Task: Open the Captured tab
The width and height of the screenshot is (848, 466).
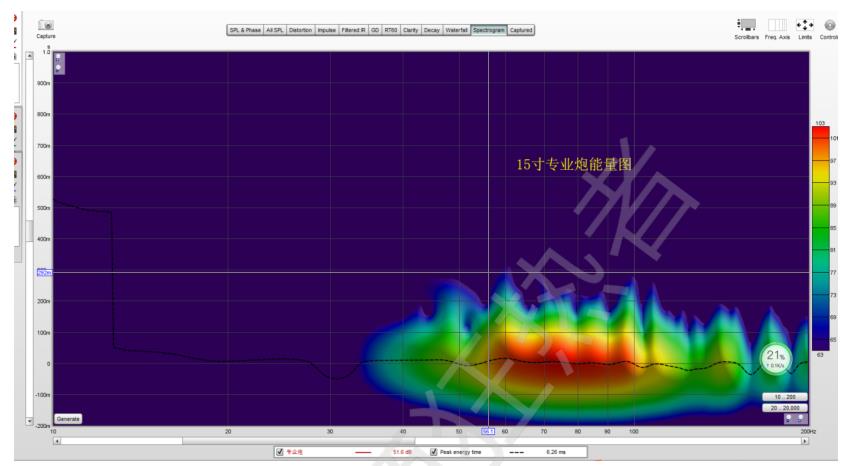Action: pos(521,30)
